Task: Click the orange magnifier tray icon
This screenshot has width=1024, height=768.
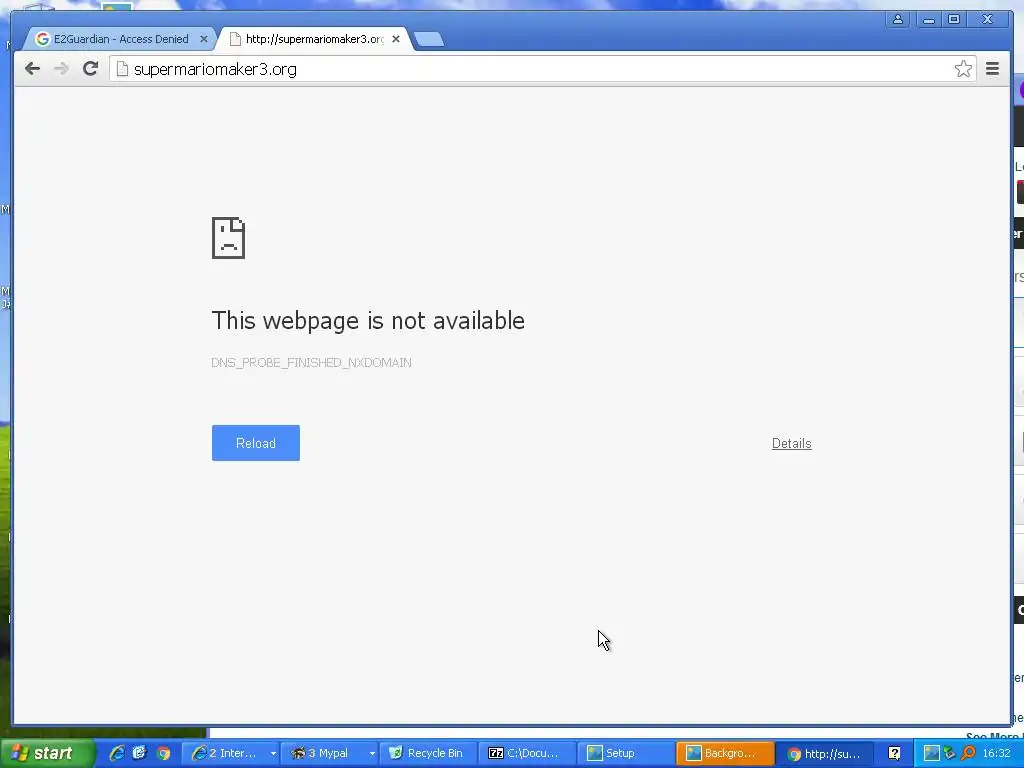Action: pyautogui.click(x=968, y=754)
